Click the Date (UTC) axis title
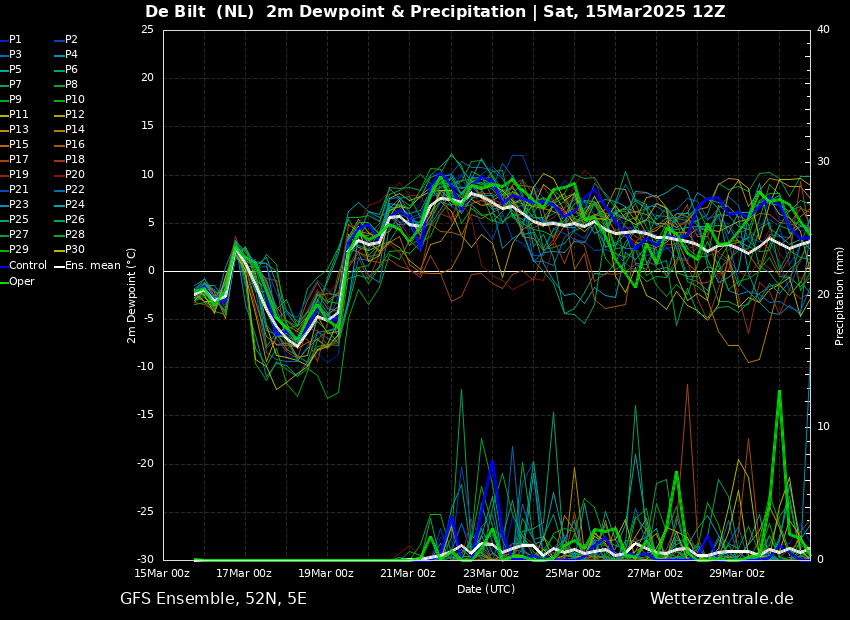 point(486,589)
